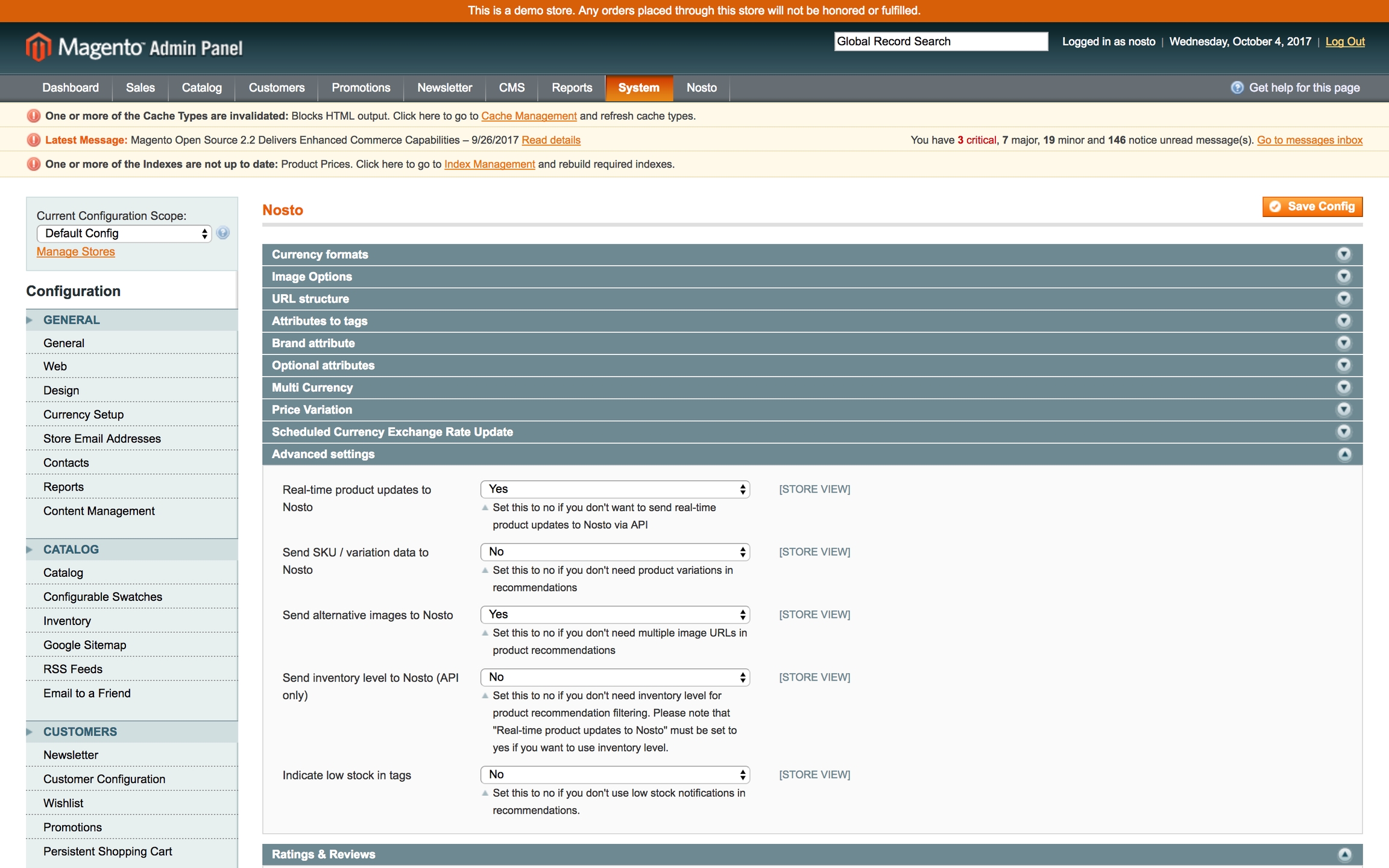1389x868 pixels.
Task: Click the Global Record Search field
Action: [940, 42]
